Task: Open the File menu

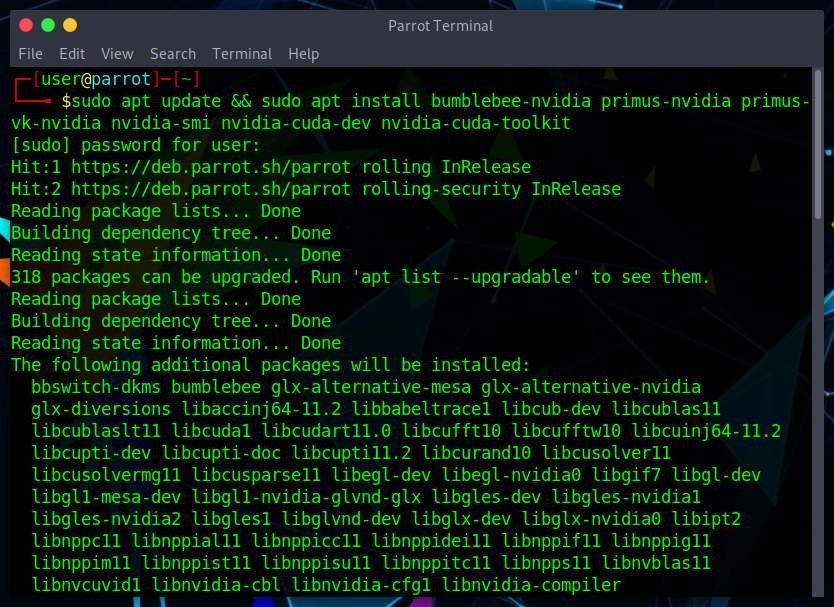Action: 30,54
